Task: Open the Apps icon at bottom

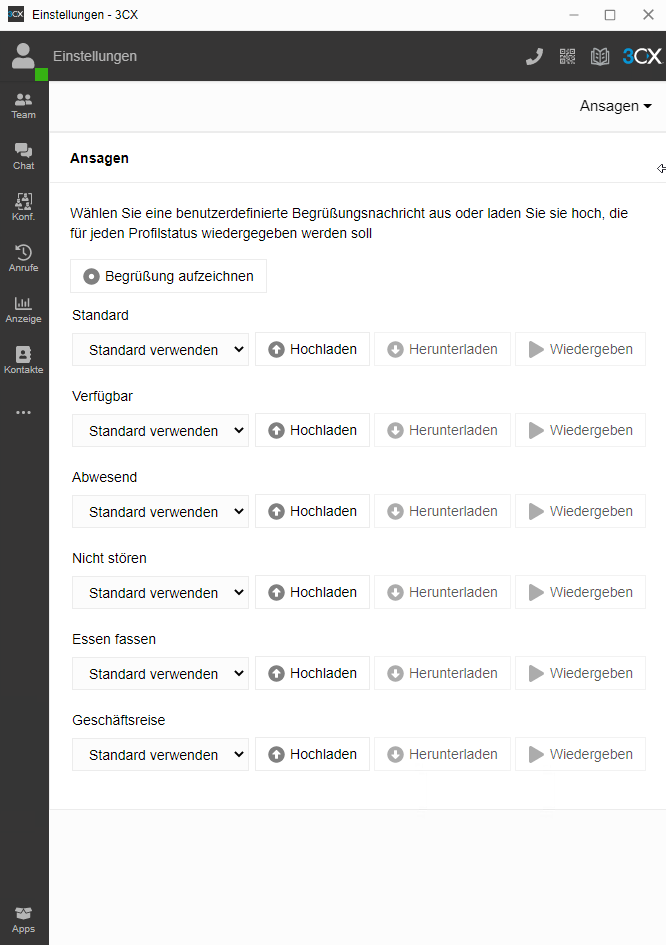Action: point(23,919)
